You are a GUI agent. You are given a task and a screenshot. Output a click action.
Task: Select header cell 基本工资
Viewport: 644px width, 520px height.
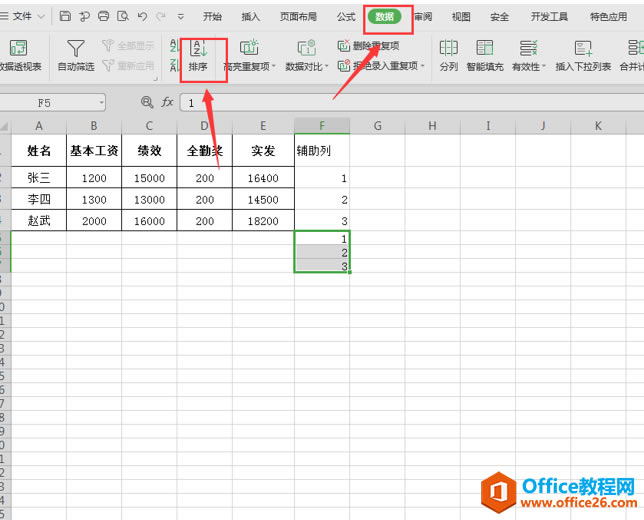coord(94,150)
